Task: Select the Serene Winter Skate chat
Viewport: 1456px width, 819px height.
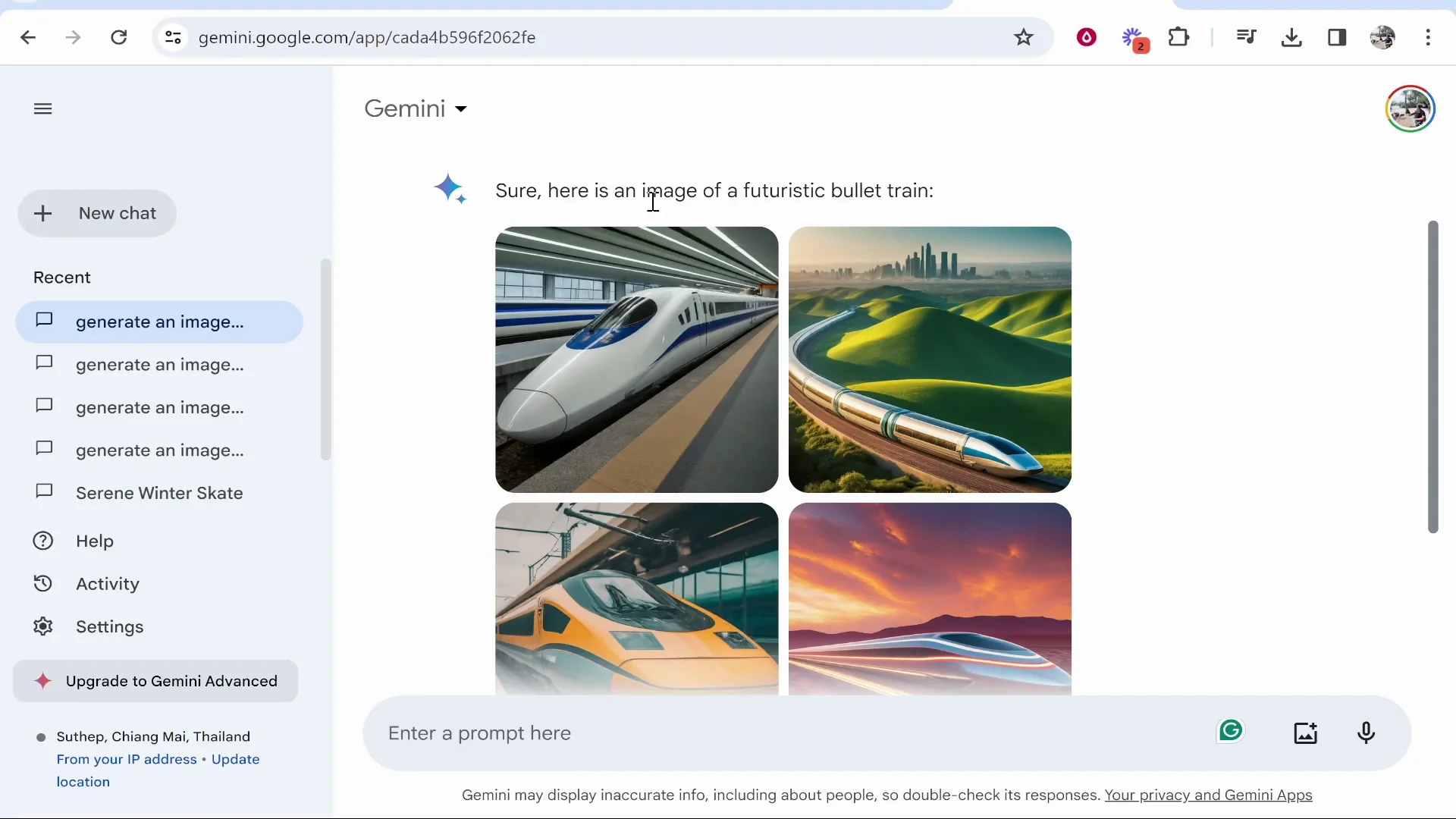Action: point(159,493)
